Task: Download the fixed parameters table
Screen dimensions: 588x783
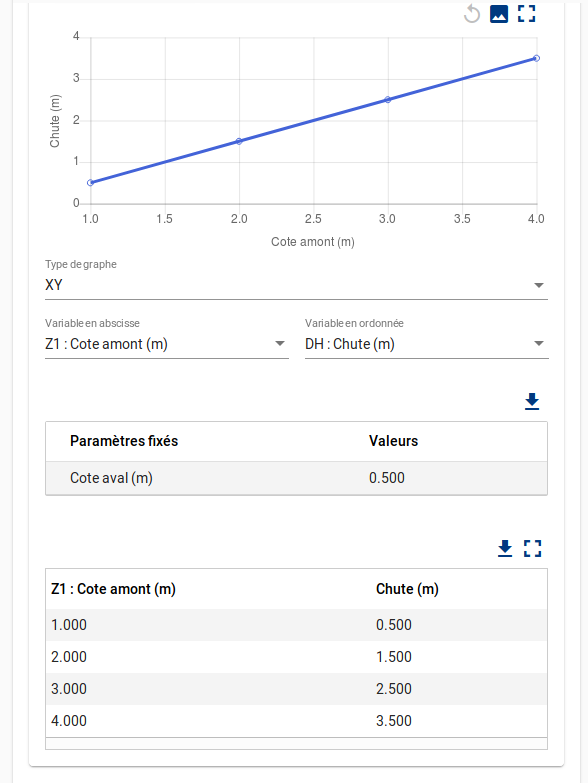Action: tap(532, 401)
